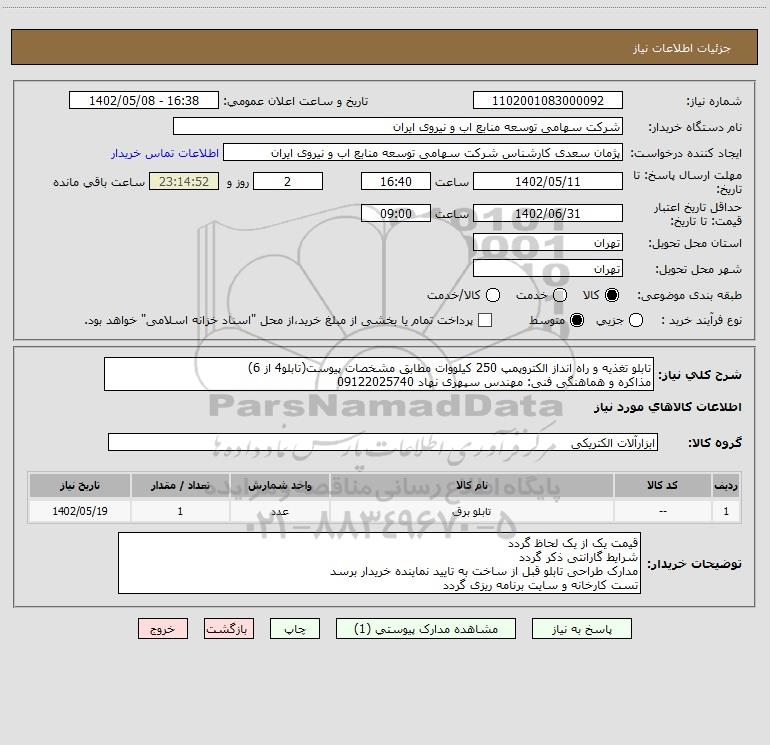
Task: Click the remaining time countdown 23:14:52
Action: pos(184,181)
